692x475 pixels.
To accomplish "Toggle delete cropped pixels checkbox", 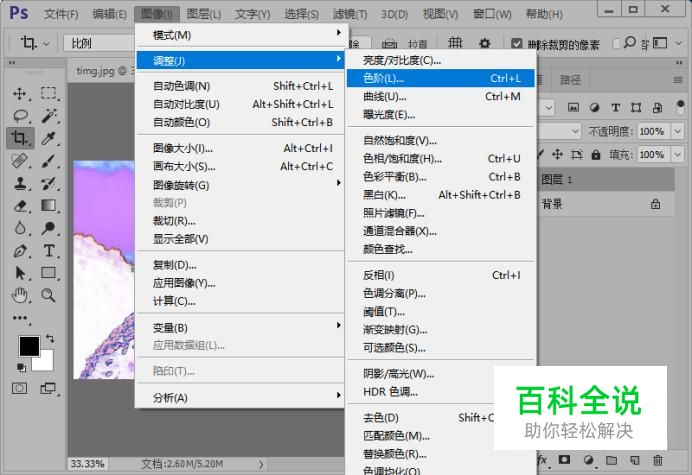I will coord(516,43).
